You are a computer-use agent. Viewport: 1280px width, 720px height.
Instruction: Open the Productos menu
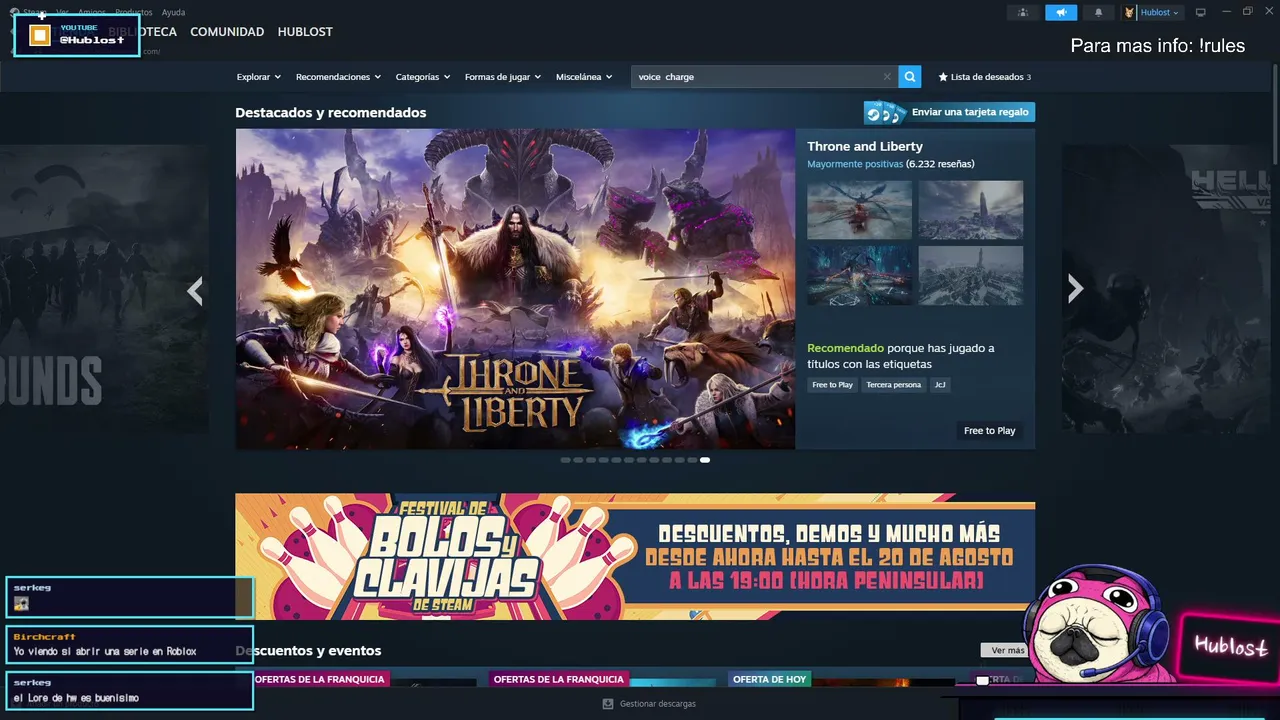click(134, 13)
